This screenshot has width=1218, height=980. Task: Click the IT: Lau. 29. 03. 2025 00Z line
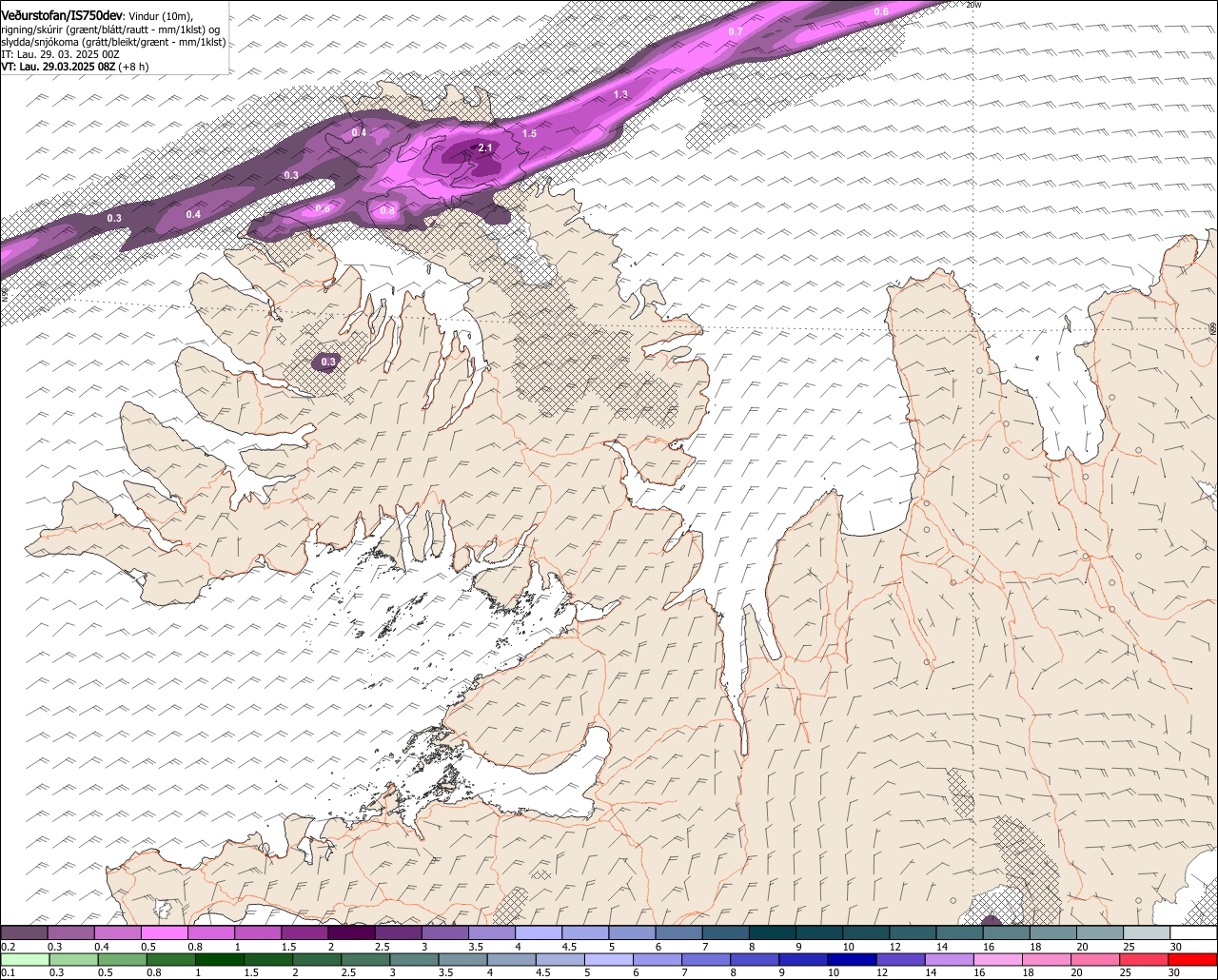pos(60,54)
